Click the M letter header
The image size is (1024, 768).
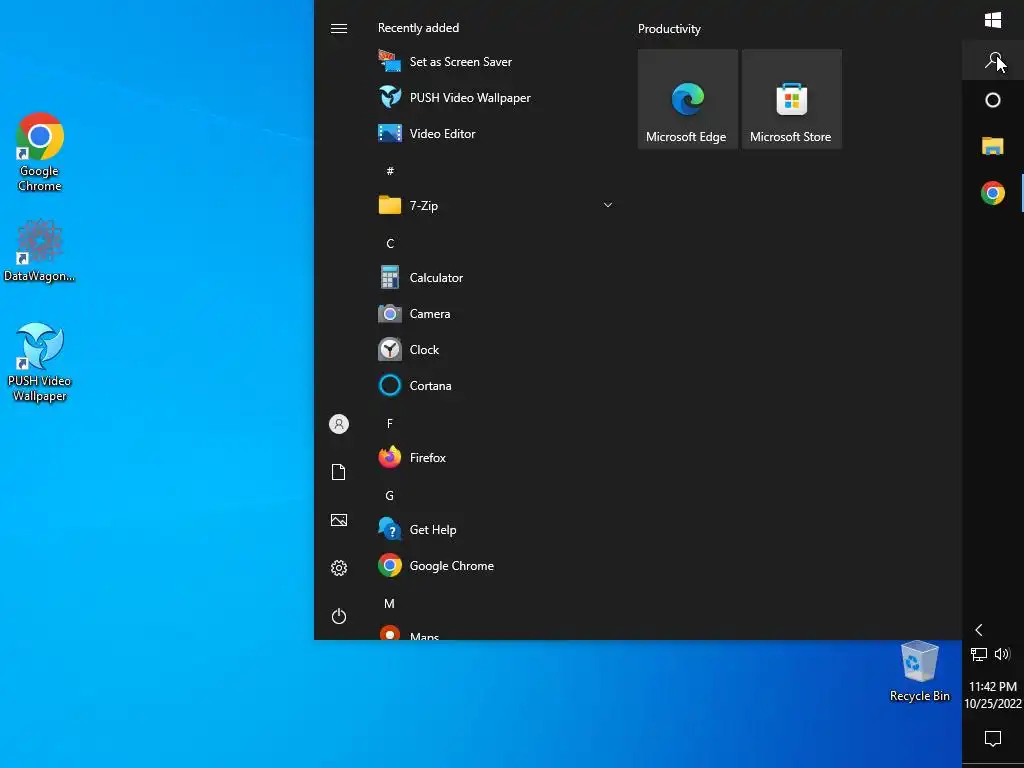coord(390,604)
